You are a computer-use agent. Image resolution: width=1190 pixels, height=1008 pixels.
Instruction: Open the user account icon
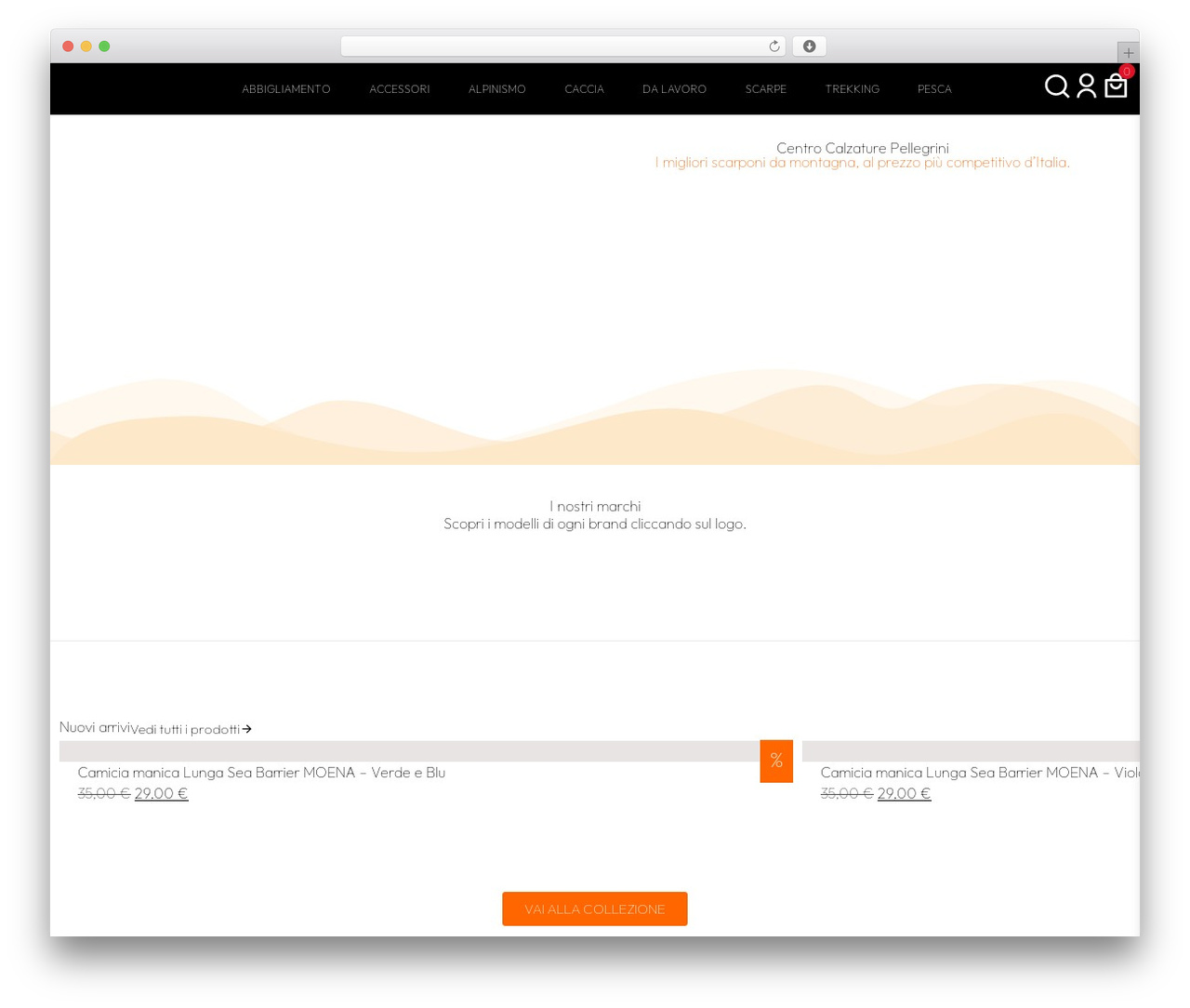1087,86
